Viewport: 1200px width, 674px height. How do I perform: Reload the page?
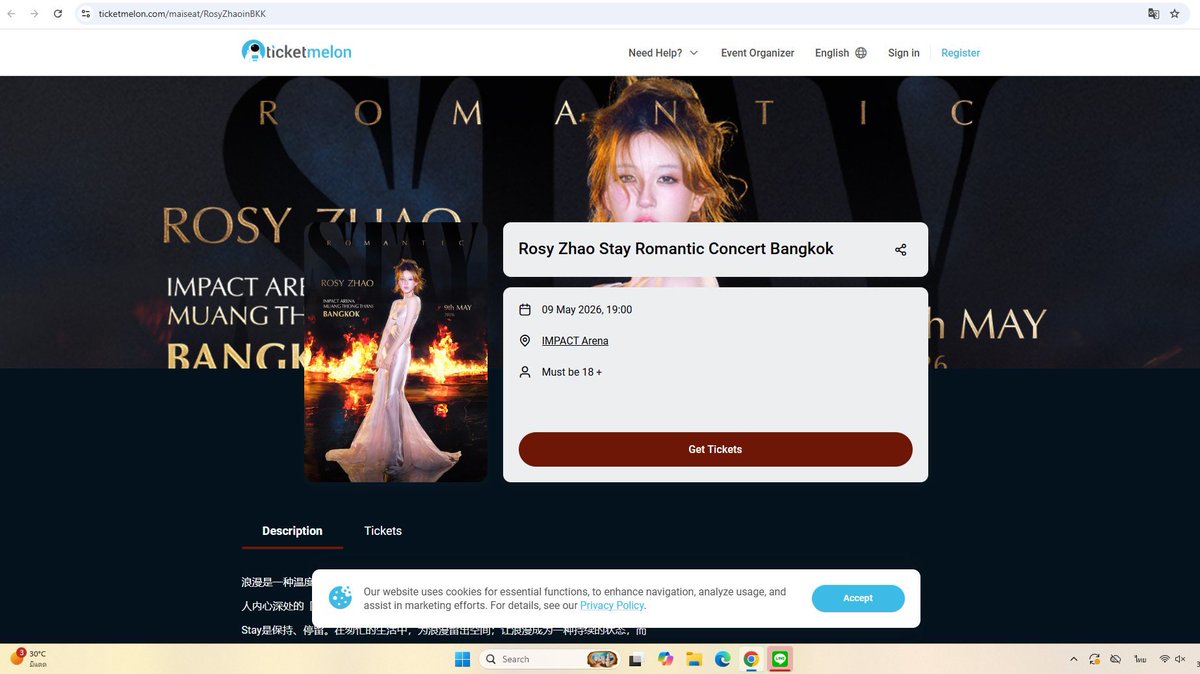pos(57,14)
